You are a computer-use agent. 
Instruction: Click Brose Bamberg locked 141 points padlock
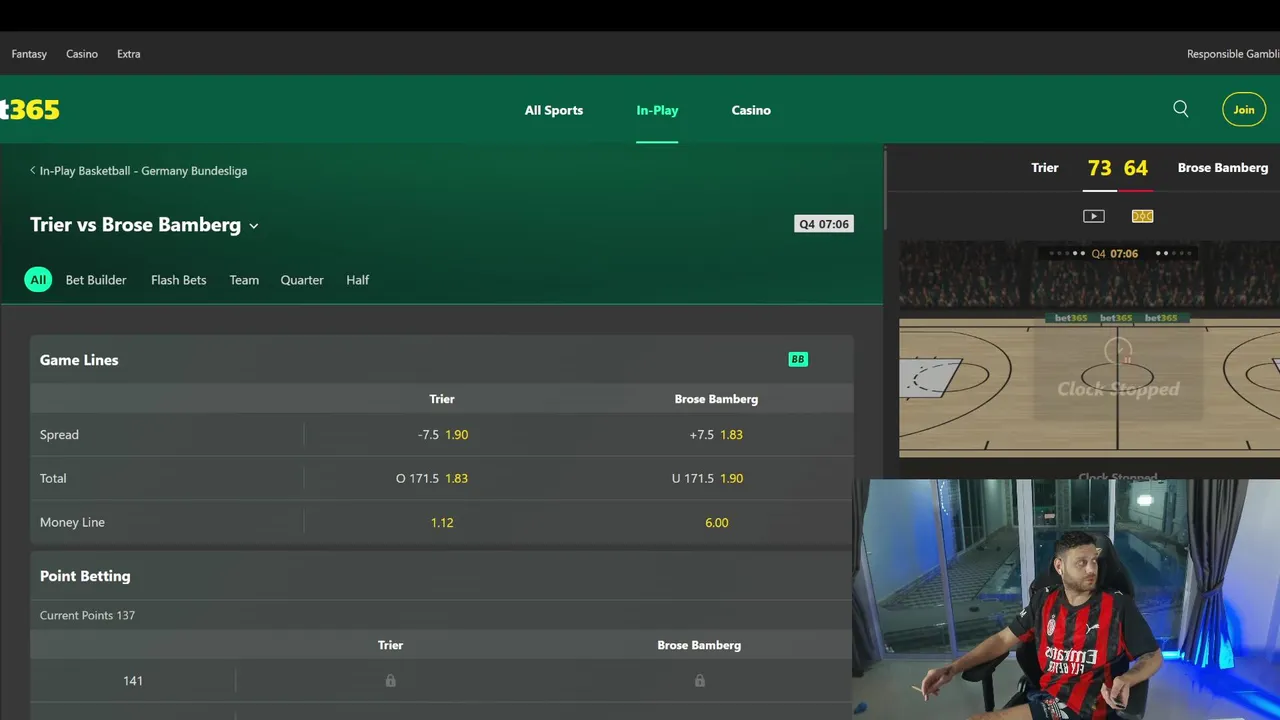[x=700, y=681]
